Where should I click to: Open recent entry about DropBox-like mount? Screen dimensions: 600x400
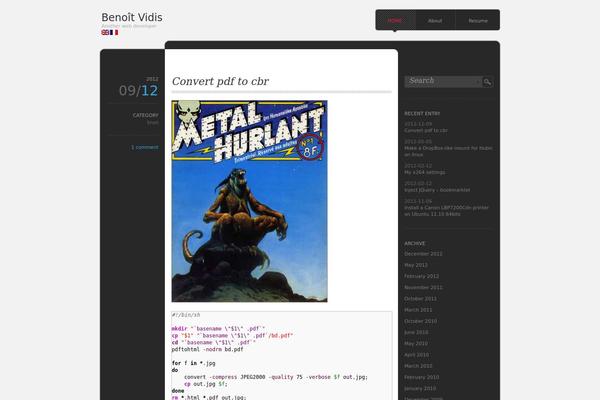[x=448, y=151]
